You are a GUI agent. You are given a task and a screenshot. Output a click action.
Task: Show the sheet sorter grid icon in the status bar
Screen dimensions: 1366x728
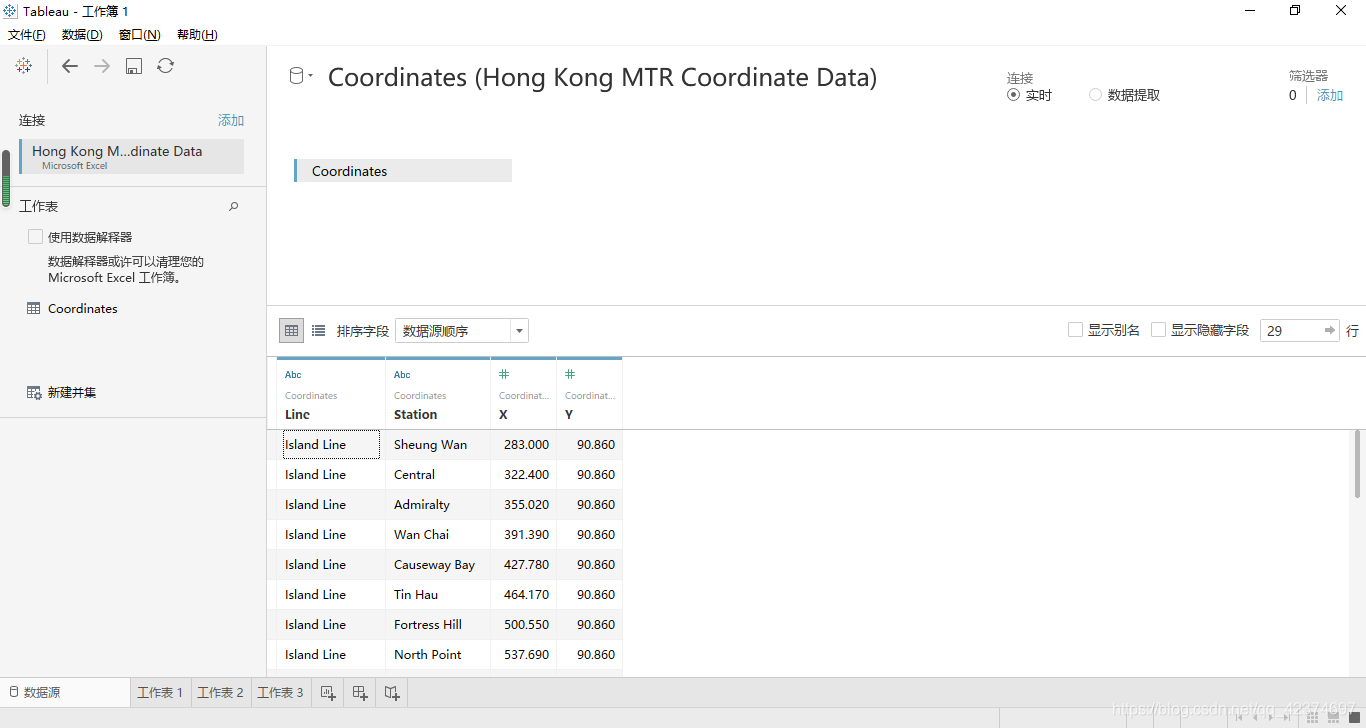[1313, 716]
